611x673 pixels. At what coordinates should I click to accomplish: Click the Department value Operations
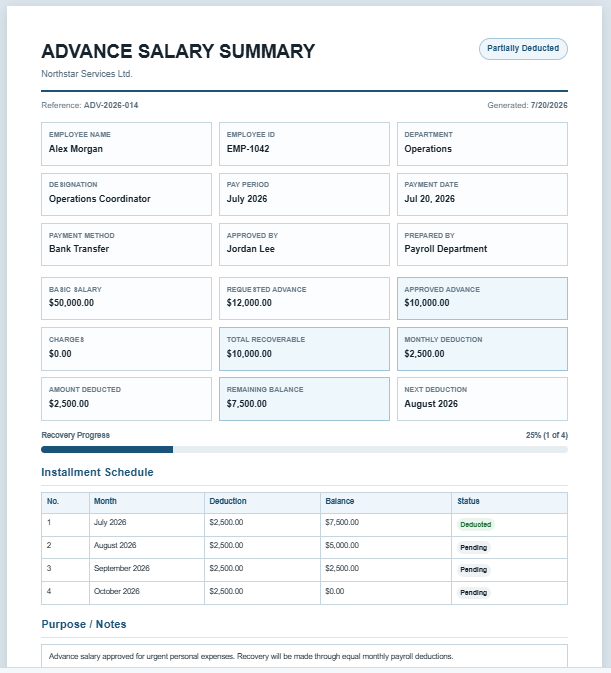click(x=428, y=149)
